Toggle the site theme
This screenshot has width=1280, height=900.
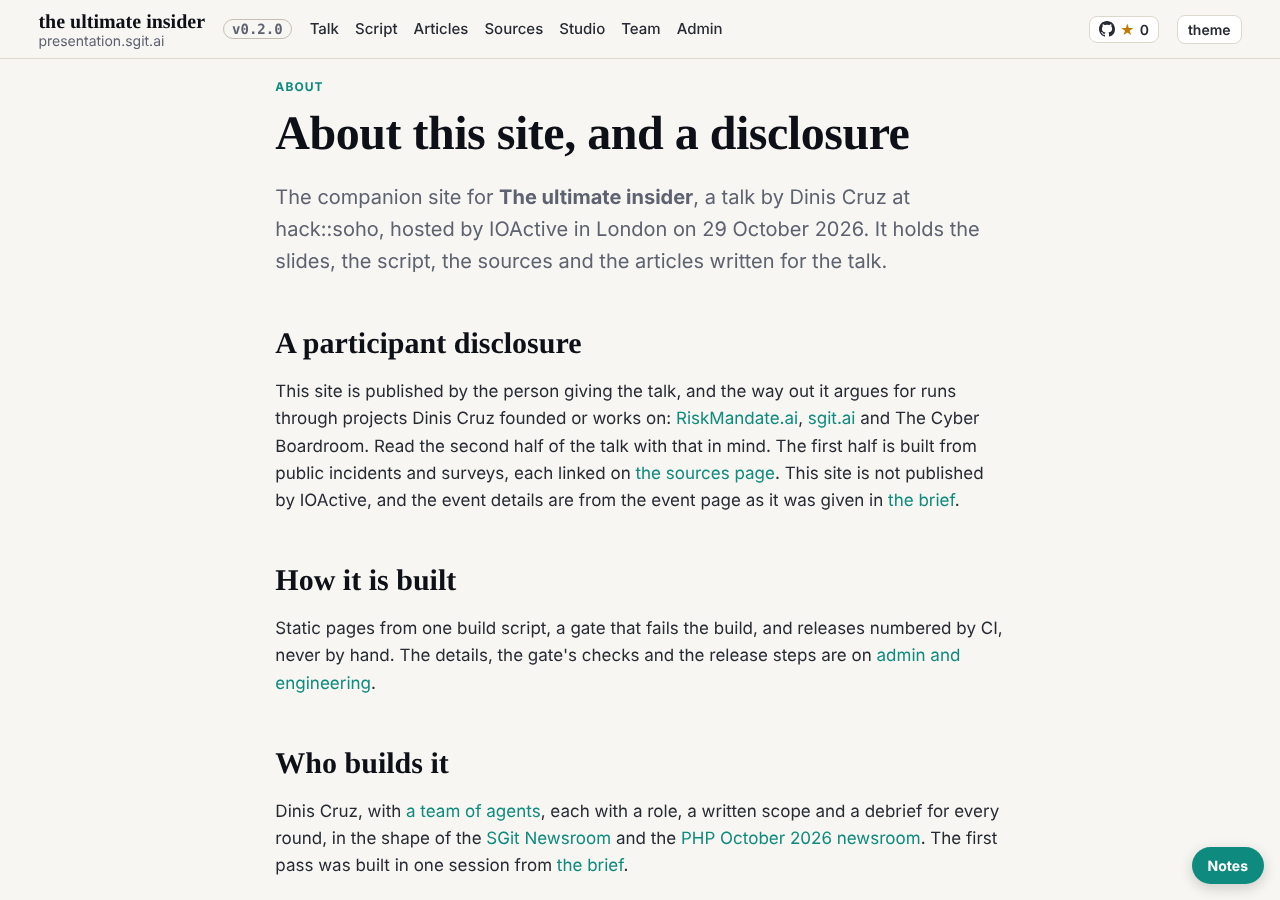click(1209, 29)
